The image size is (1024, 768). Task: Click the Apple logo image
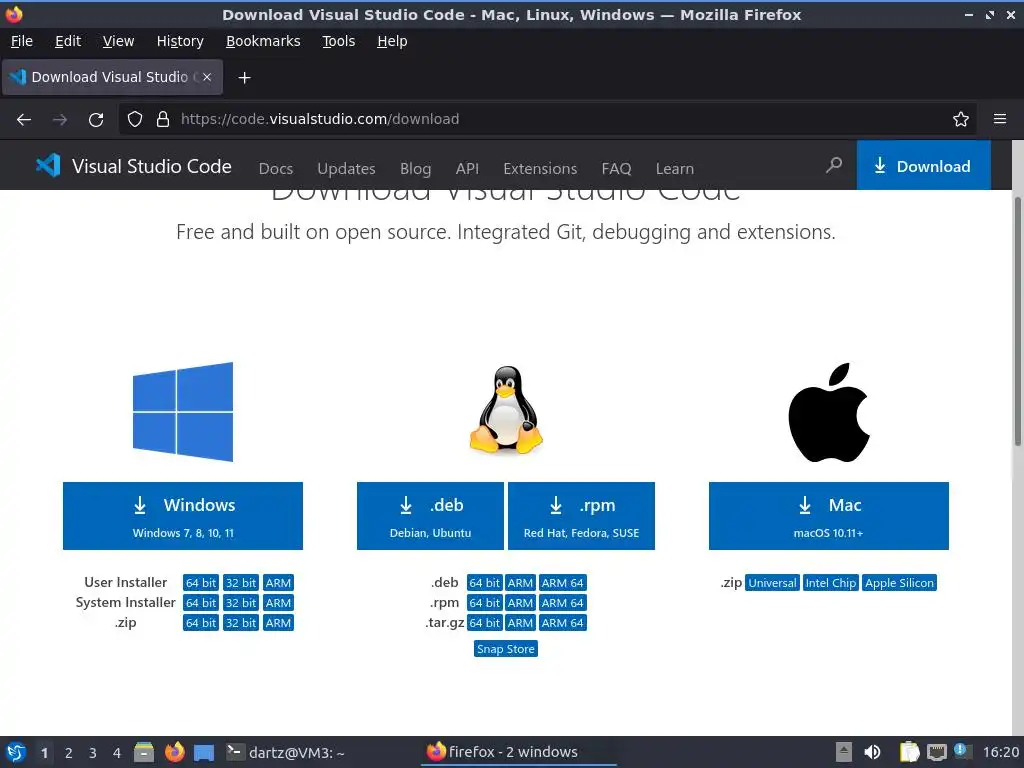coord(829,412)
